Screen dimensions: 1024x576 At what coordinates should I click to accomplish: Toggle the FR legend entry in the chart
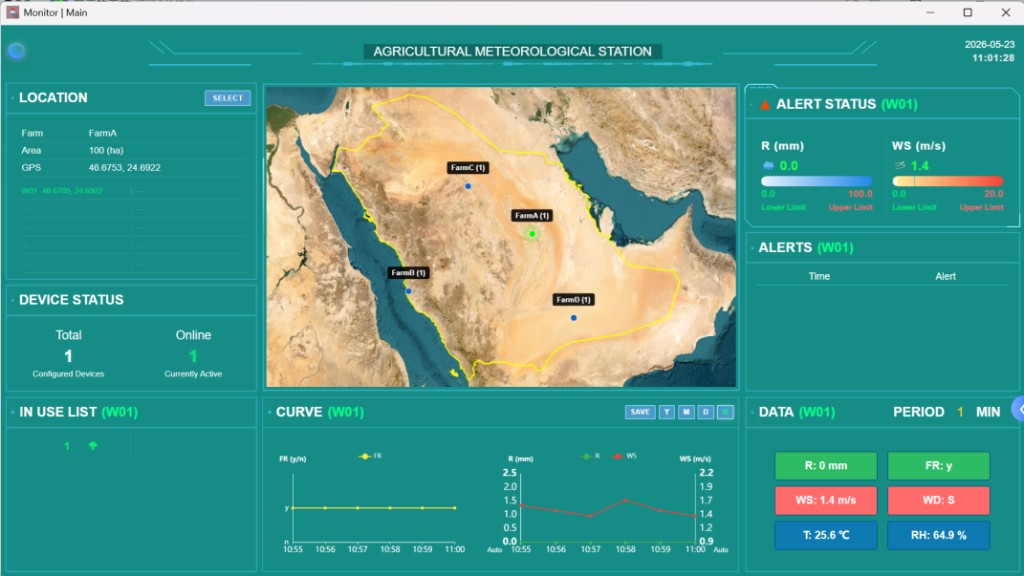pos(370,456)
